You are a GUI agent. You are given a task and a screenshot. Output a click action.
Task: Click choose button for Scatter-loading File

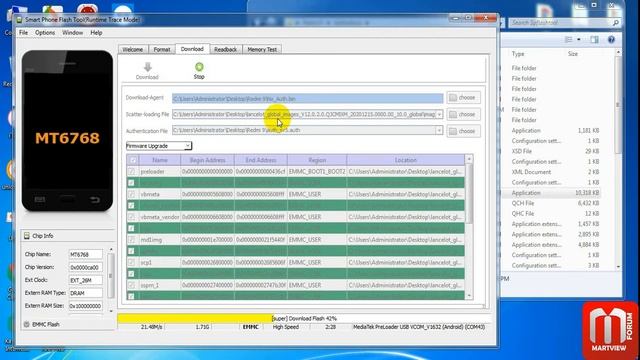(x=463, y=115)
